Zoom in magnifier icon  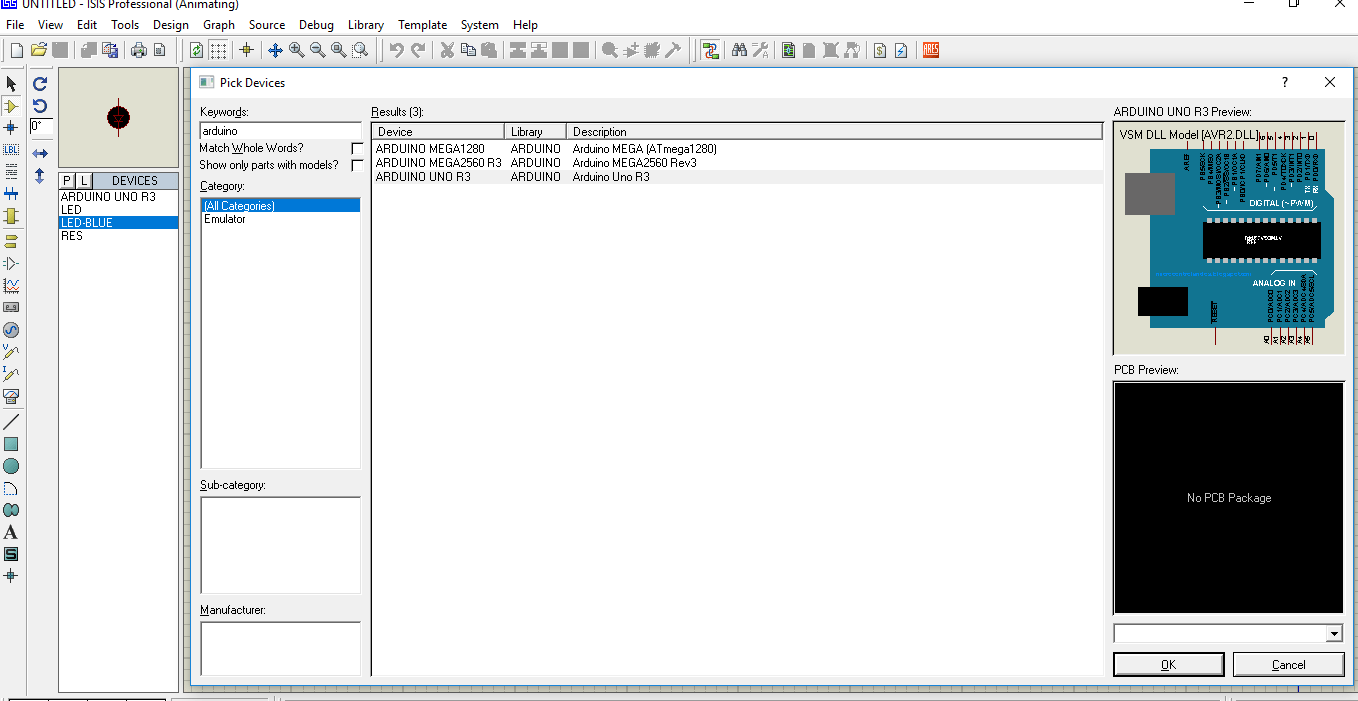(x=296, y=50)
